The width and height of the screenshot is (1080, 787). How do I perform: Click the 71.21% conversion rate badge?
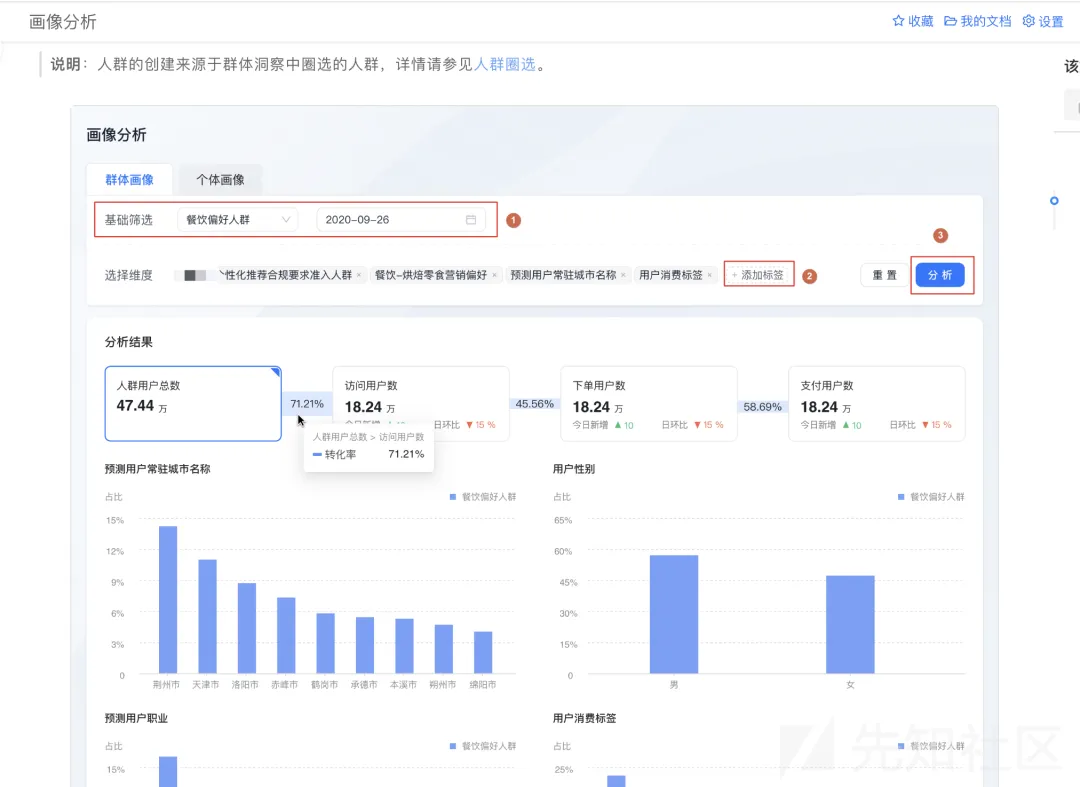click(x=307, y=403)
